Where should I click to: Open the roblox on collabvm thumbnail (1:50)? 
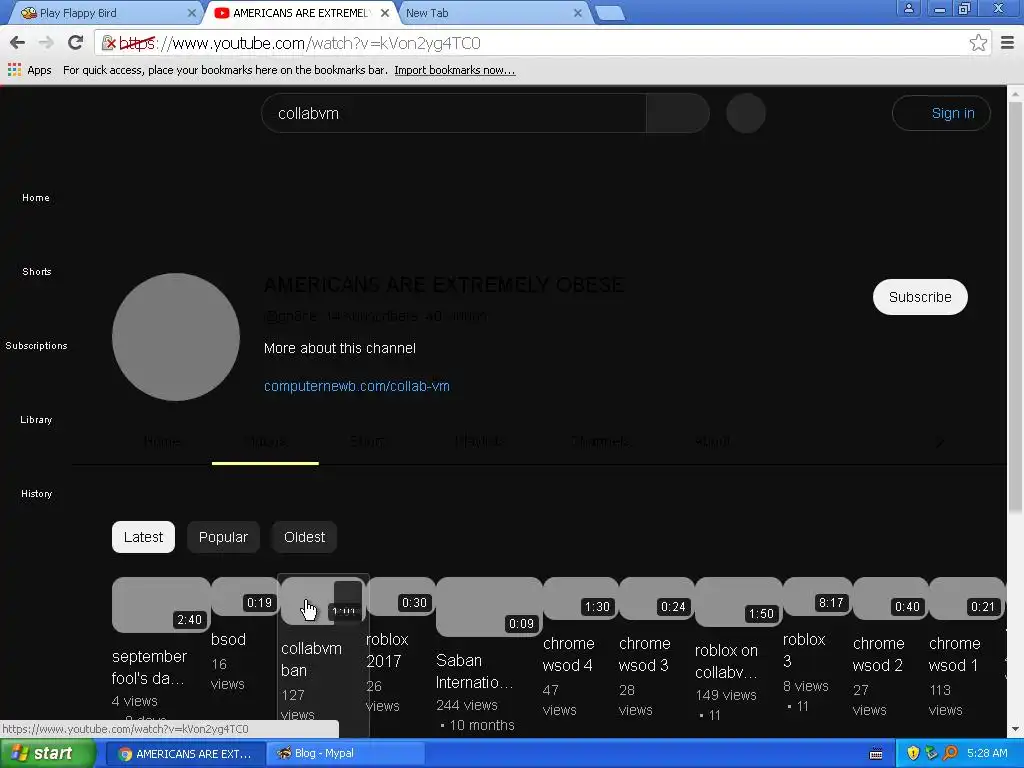pyautogui.click(x=739, y=602)
